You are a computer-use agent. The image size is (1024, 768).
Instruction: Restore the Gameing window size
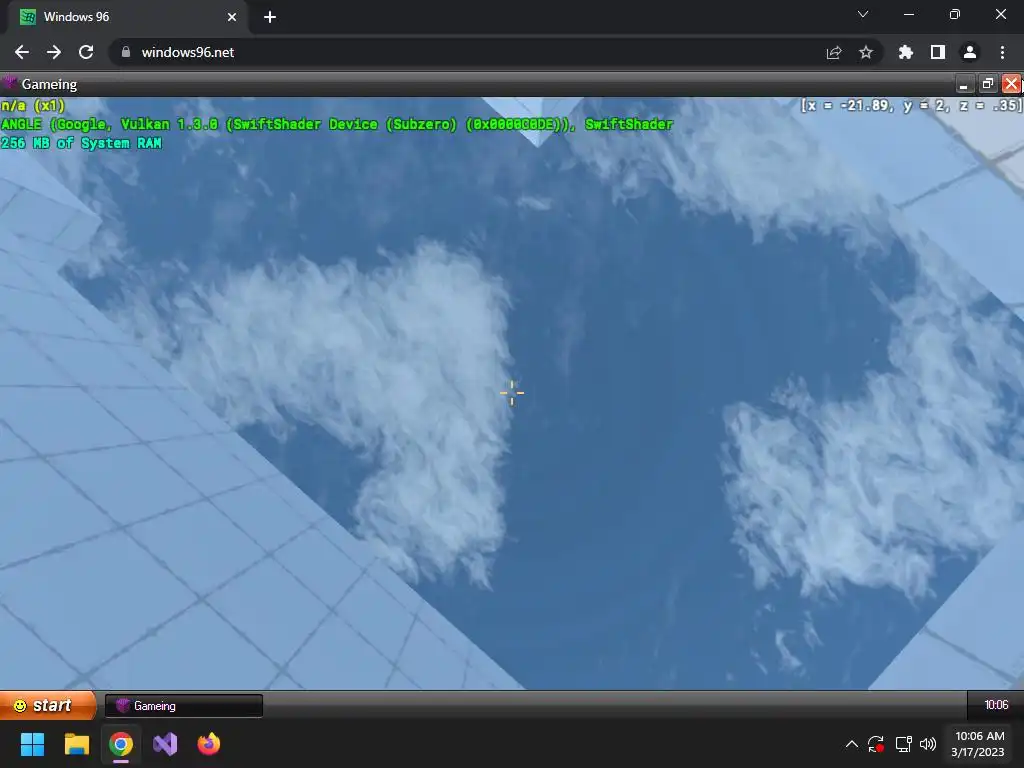tap(987, 84)
